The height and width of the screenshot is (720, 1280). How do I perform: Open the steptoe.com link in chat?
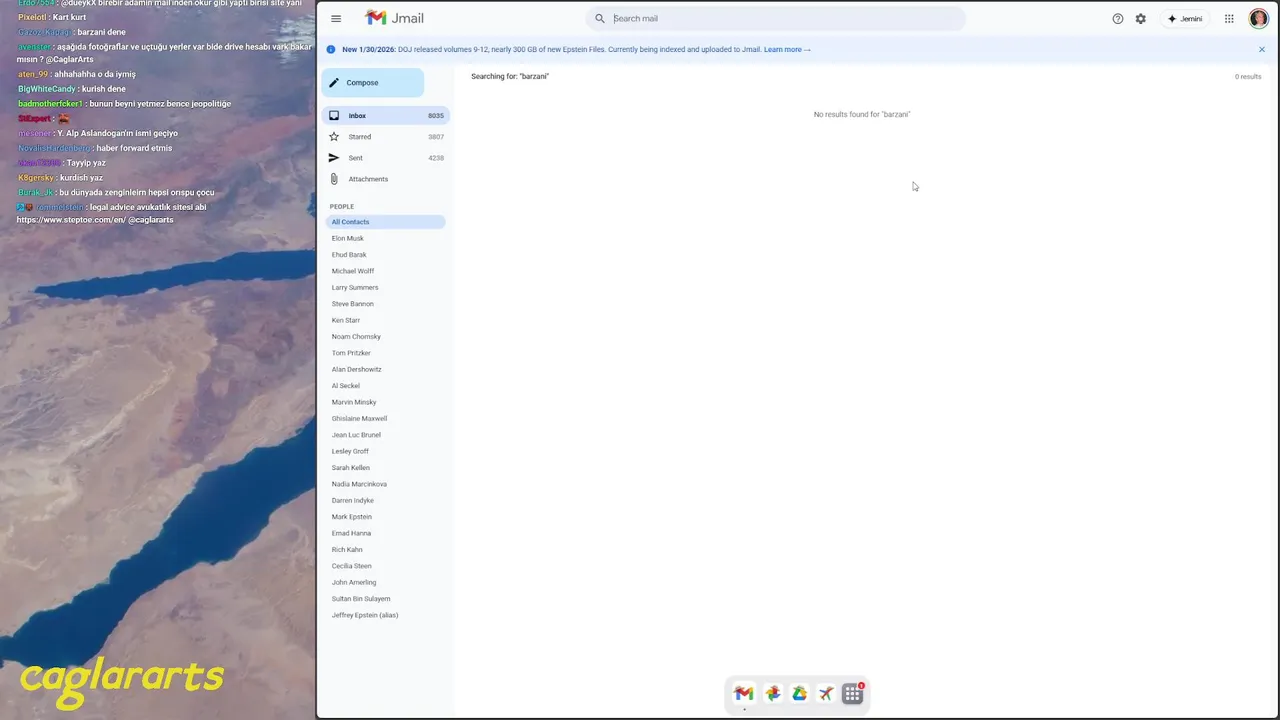pos(70,219)
